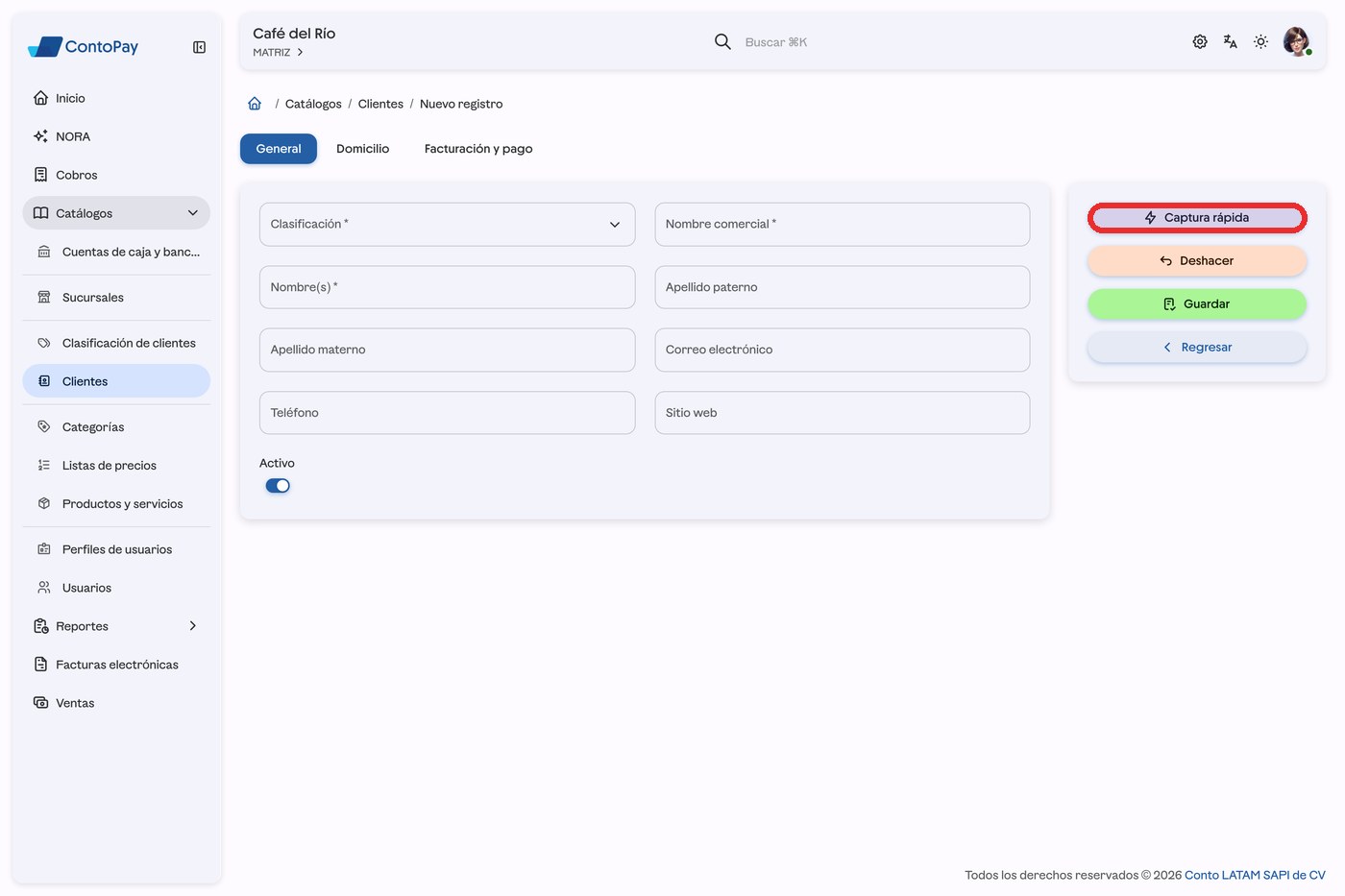Focus the Correo electrónico field

tap(843, 350)
